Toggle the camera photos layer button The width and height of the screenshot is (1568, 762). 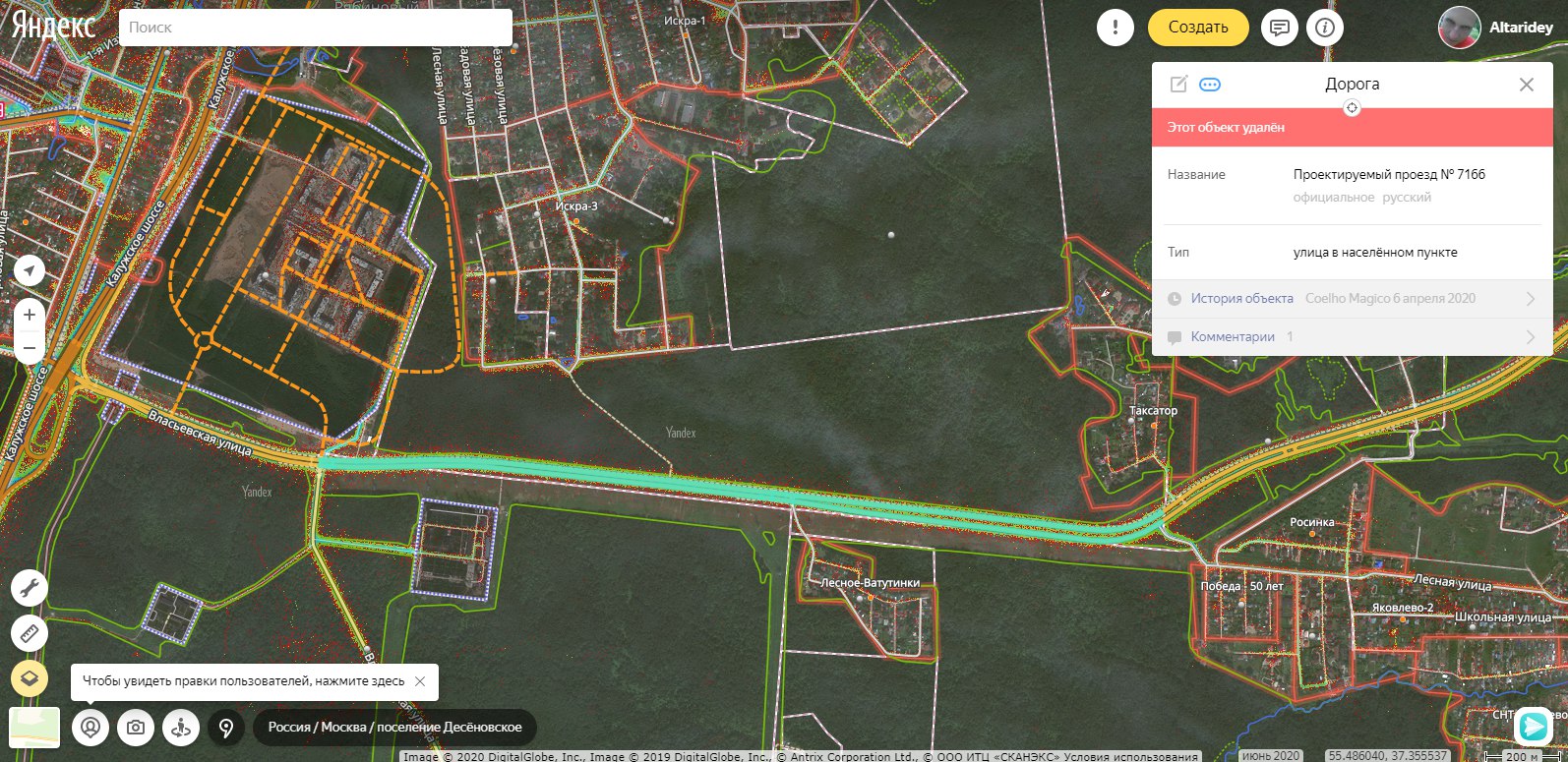[136, 728]
